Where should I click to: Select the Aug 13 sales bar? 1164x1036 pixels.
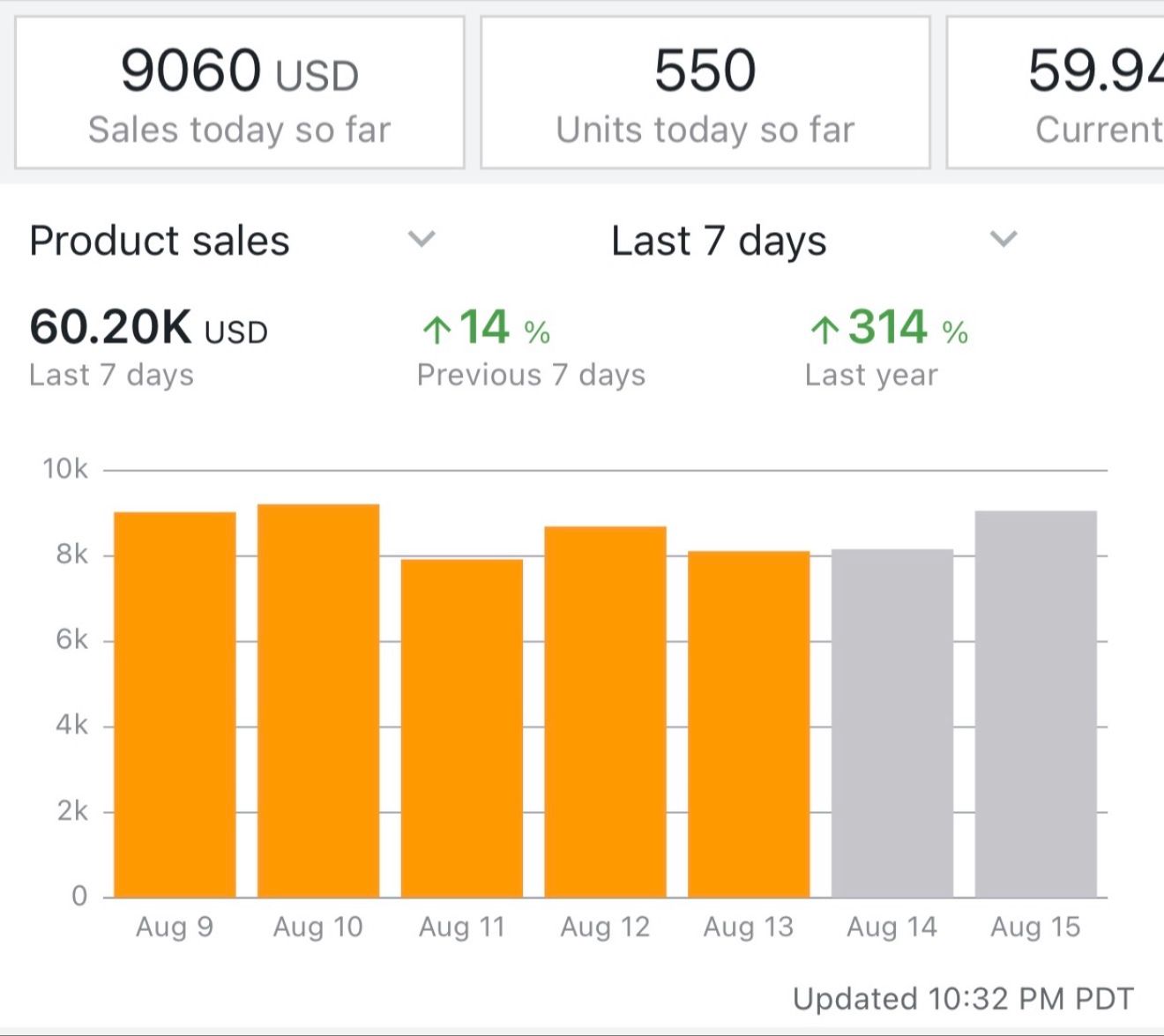point(749,725)
